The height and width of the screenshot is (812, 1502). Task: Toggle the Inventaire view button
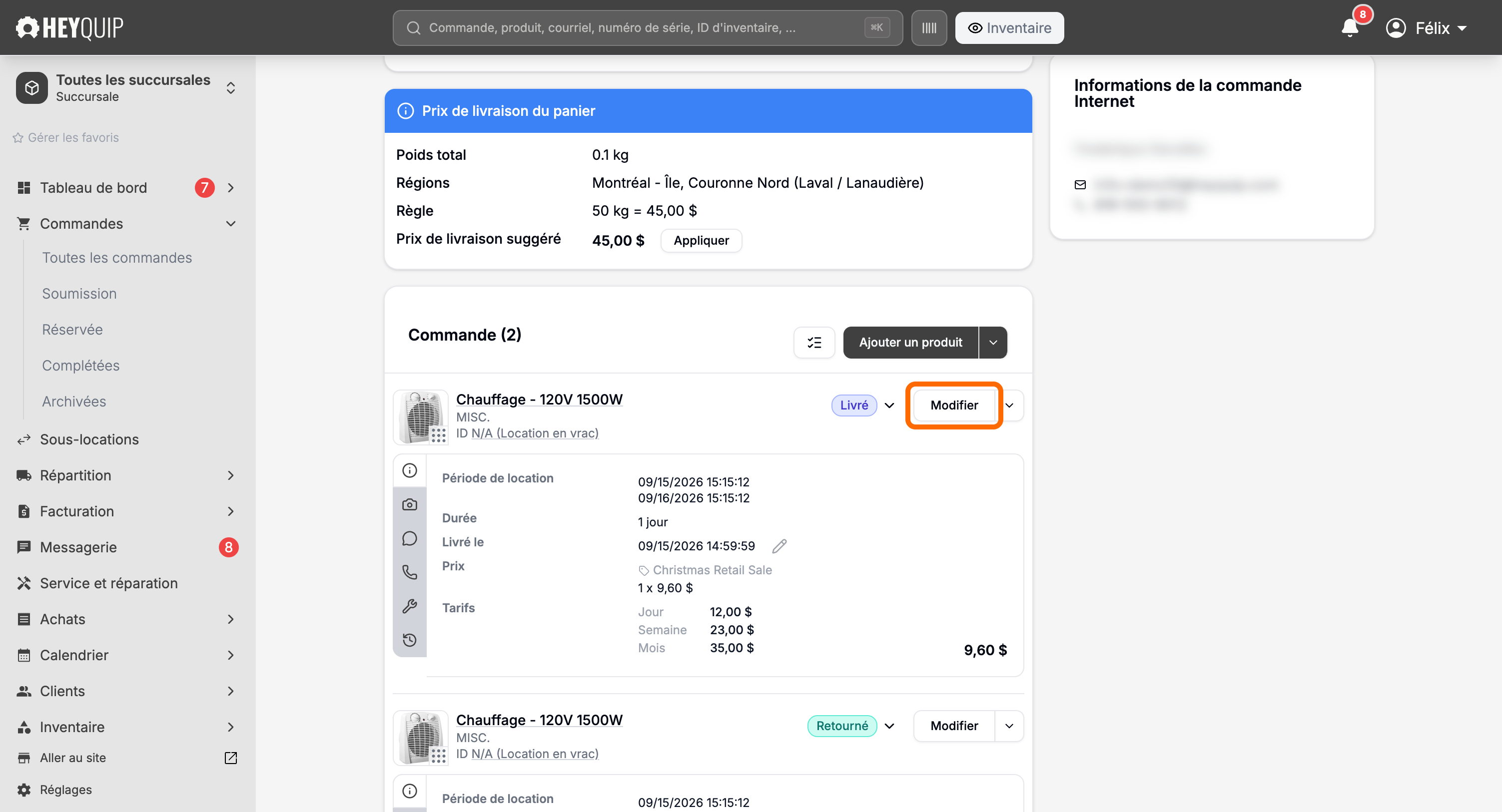point(1009,28)
